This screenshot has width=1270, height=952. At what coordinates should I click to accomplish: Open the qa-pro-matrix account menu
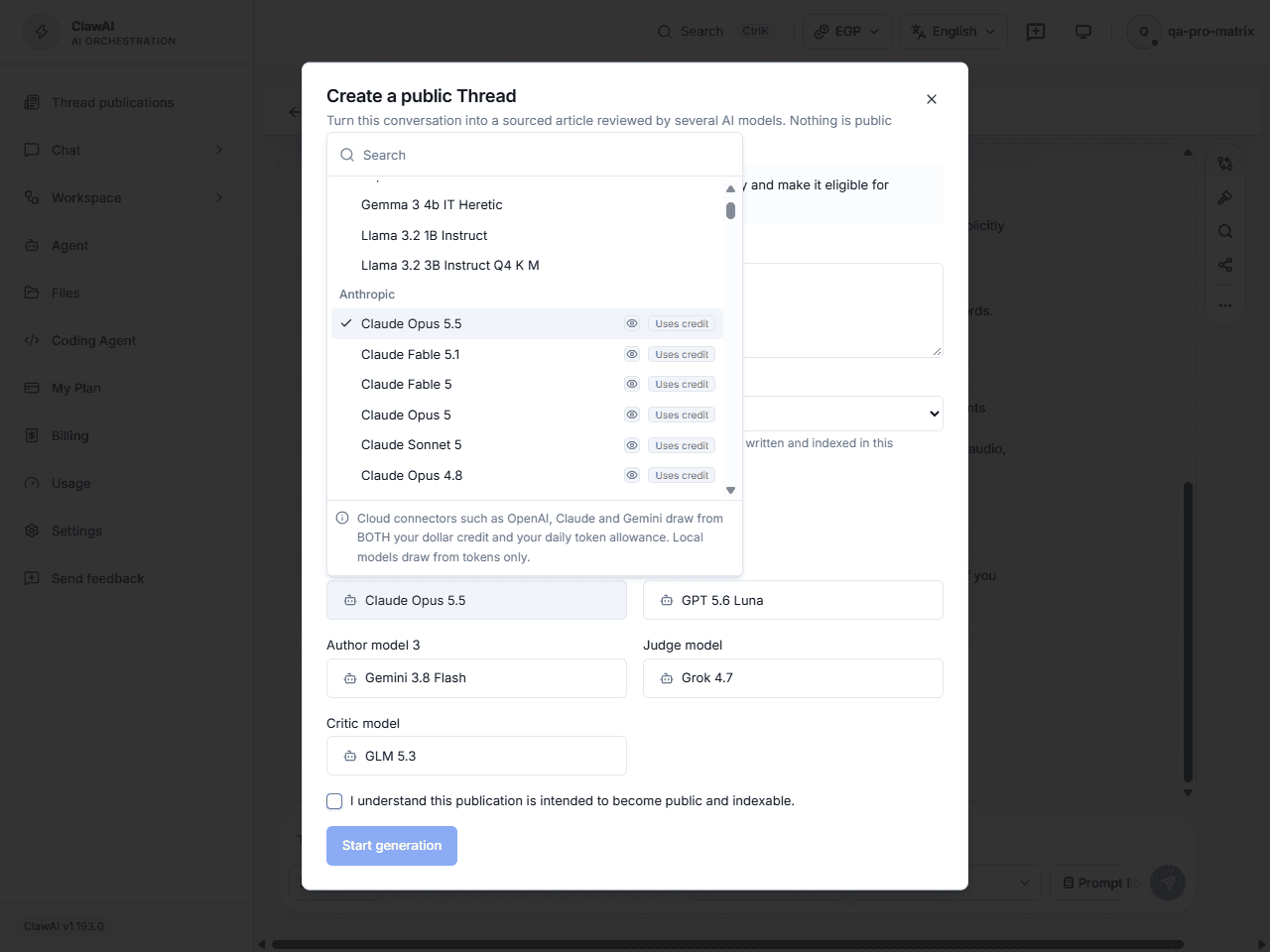coord(1192,32)
